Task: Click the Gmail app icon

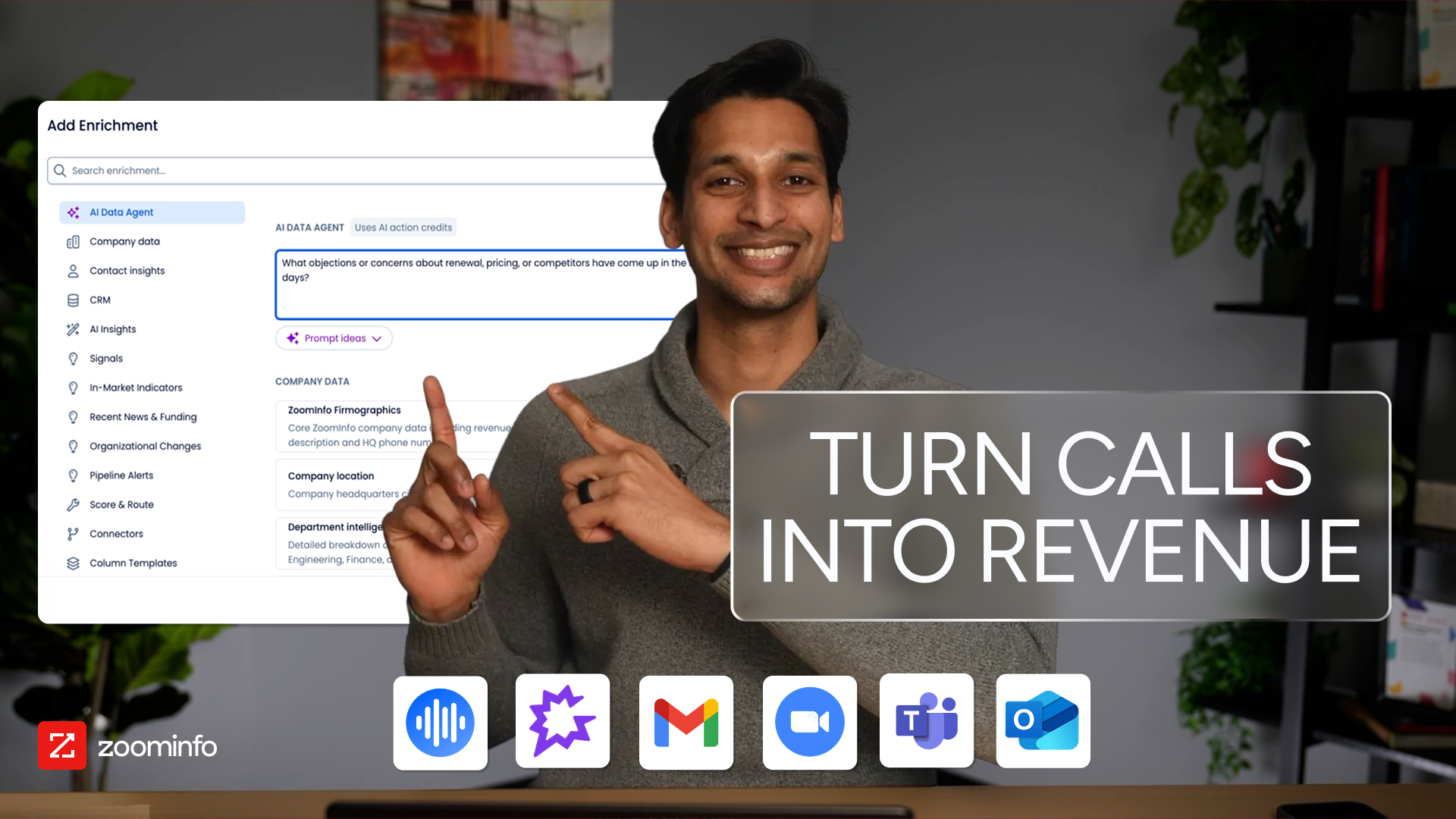Action: tap(686, 722)
